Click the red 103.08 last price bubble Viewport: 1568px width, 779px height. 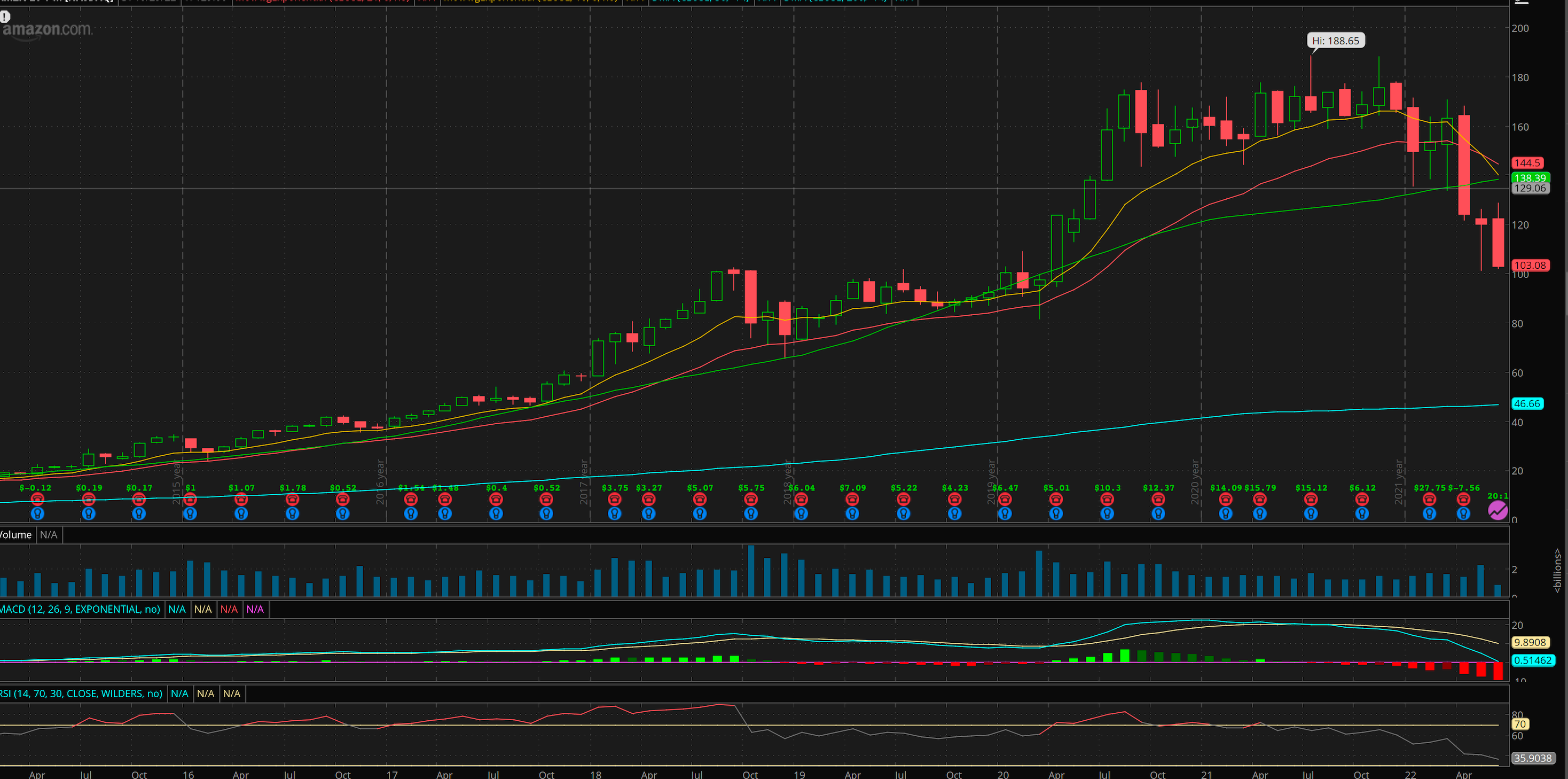point(1530,265)
